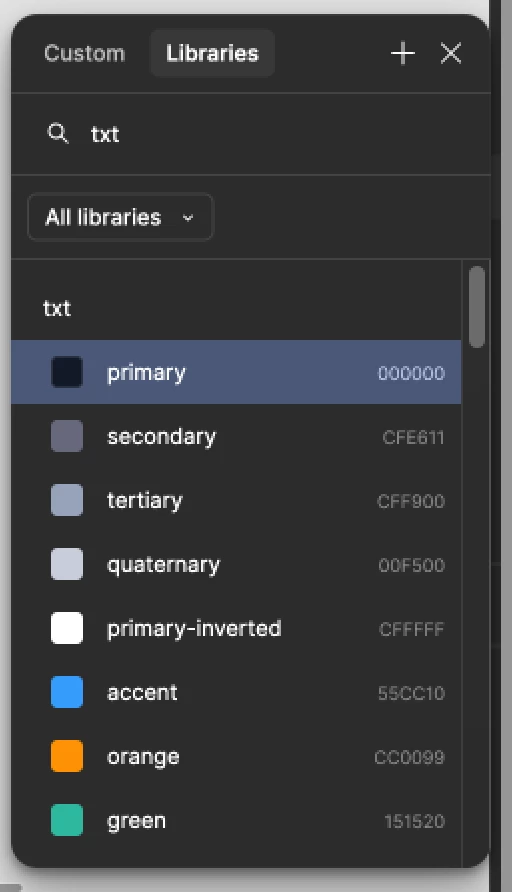Switch to the Custom tab
The image size is (512, 892).
coord(84,53)
